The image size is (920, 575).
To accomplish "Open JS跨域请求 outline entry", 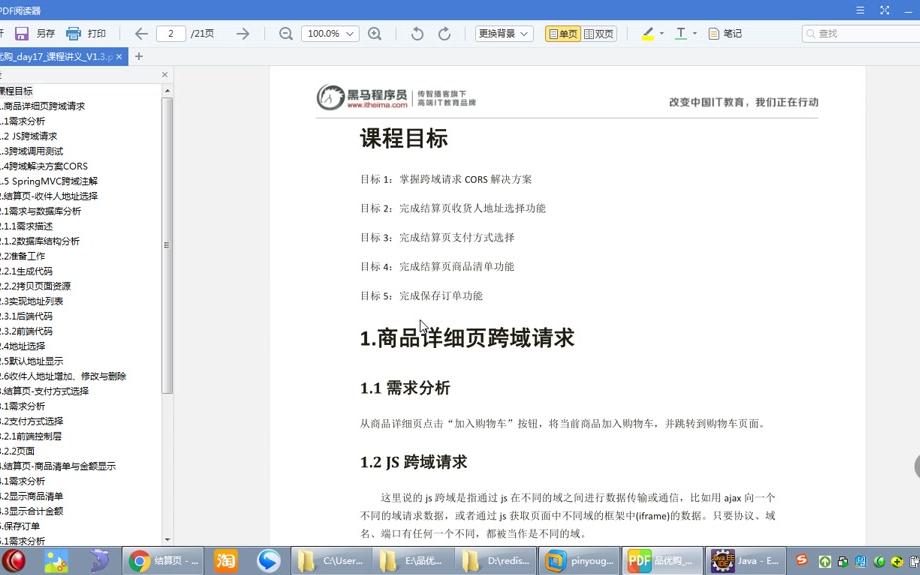I will tap(29, 136).
